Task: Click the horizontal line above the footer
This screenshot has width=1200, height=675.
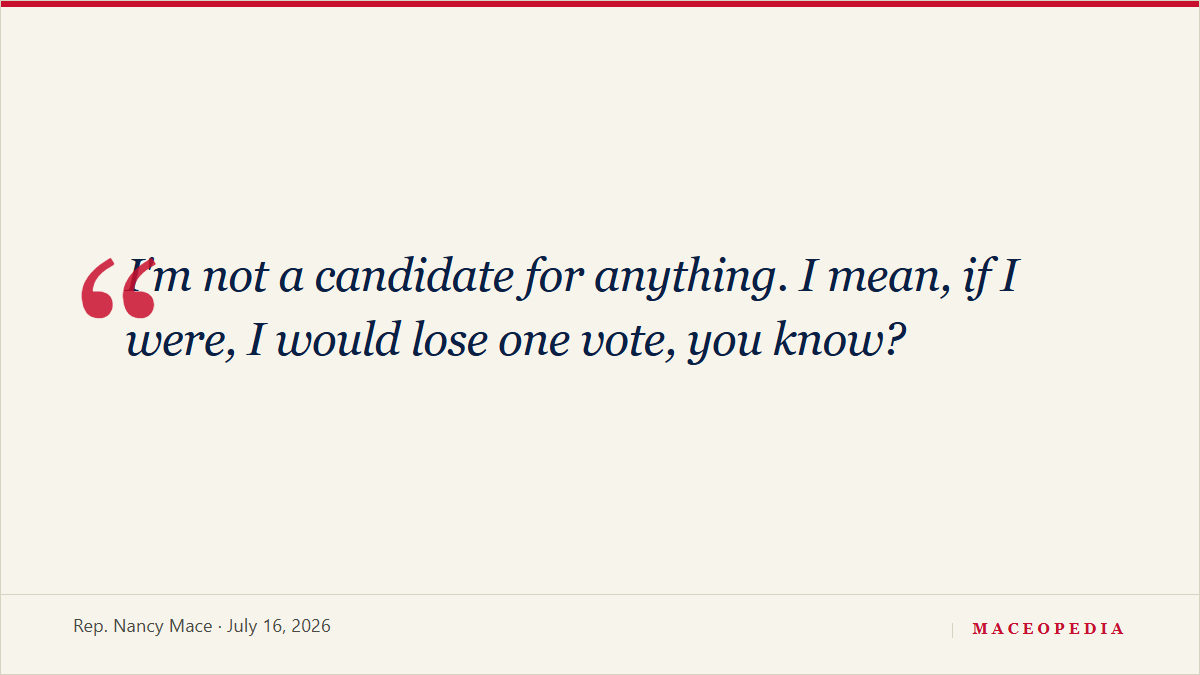Action: [x=600, y=594]
